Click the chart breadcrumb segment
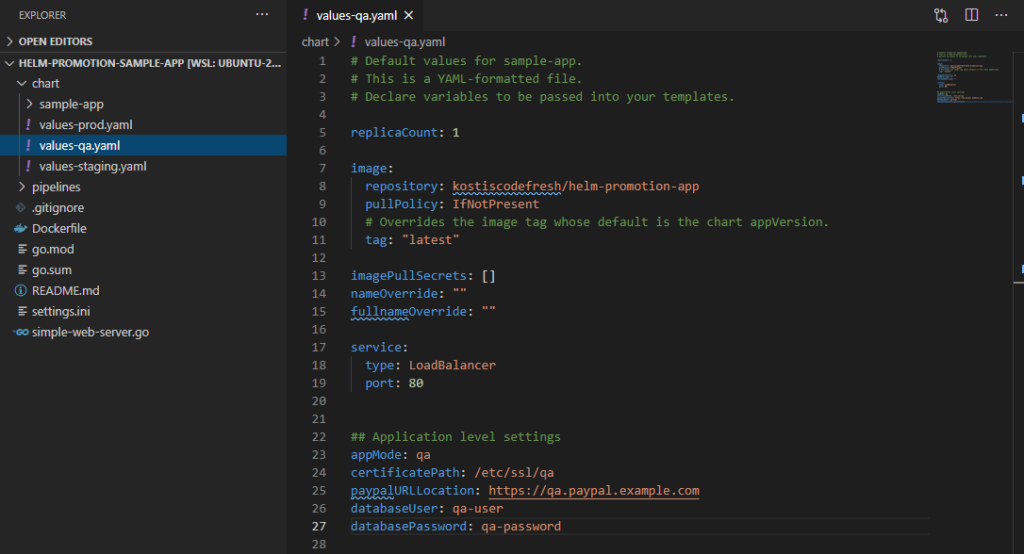The image size is (1024, 554). click(315, 42)
